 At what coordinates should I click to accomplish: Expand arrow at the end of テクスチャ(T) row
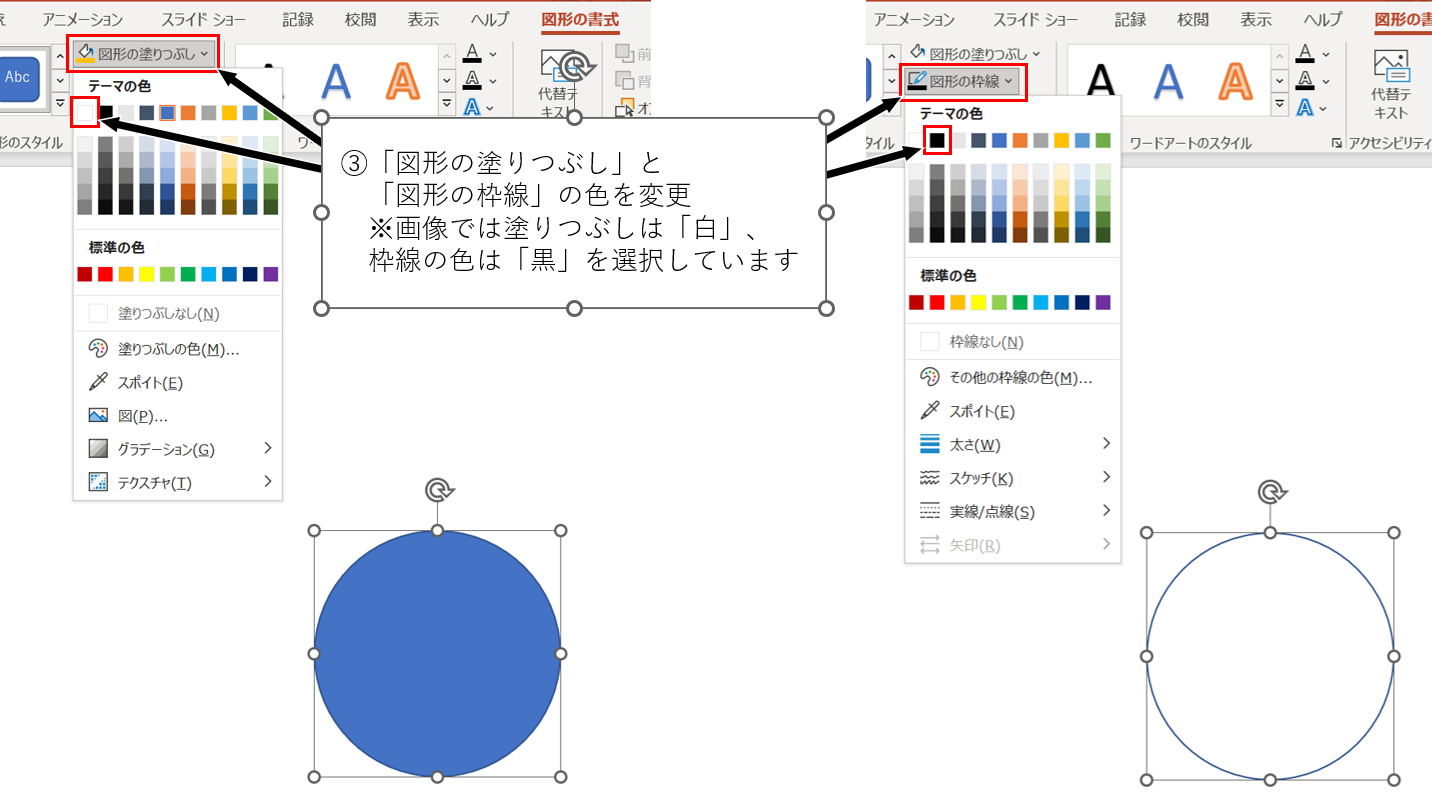[268, 482]
